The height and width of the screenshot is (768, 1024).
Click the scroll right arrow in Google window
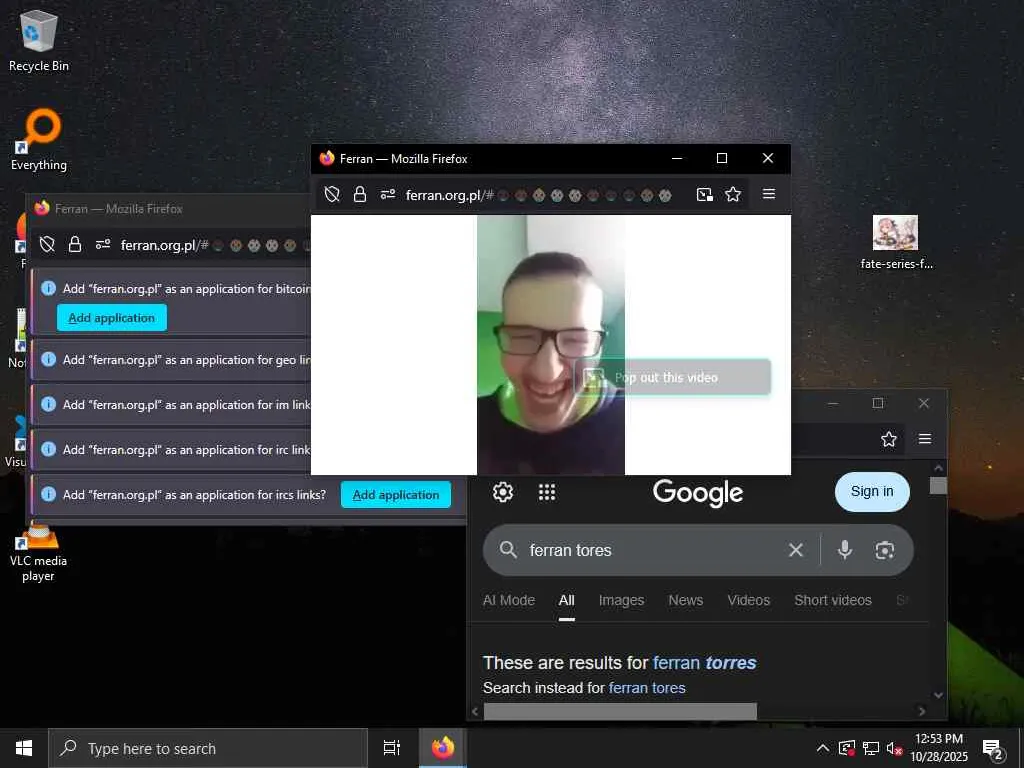[921, 711]
